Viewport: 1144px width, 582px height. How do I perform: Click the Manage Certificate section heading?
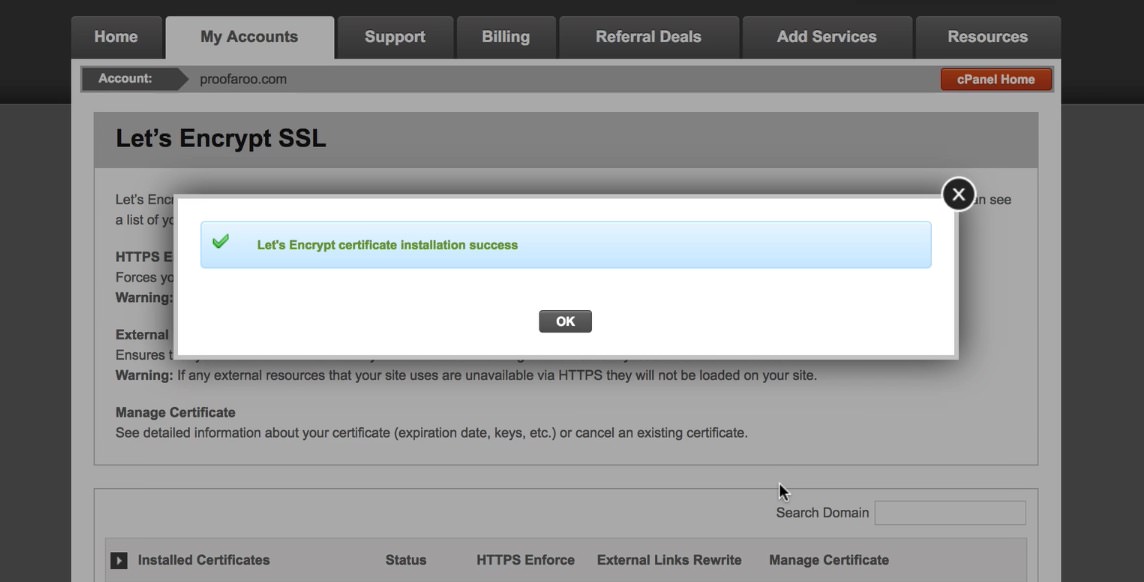click(175, 413)
